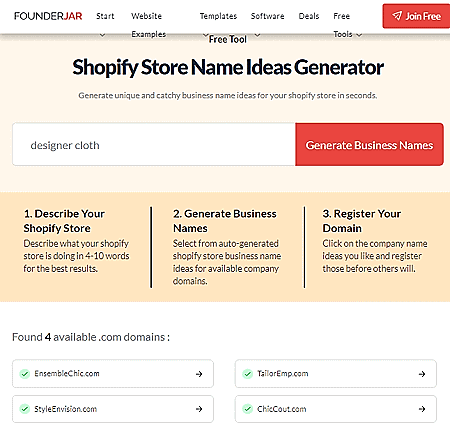Expand the Software dropdown chevron
450x432 pixels.
coord(257,35)
